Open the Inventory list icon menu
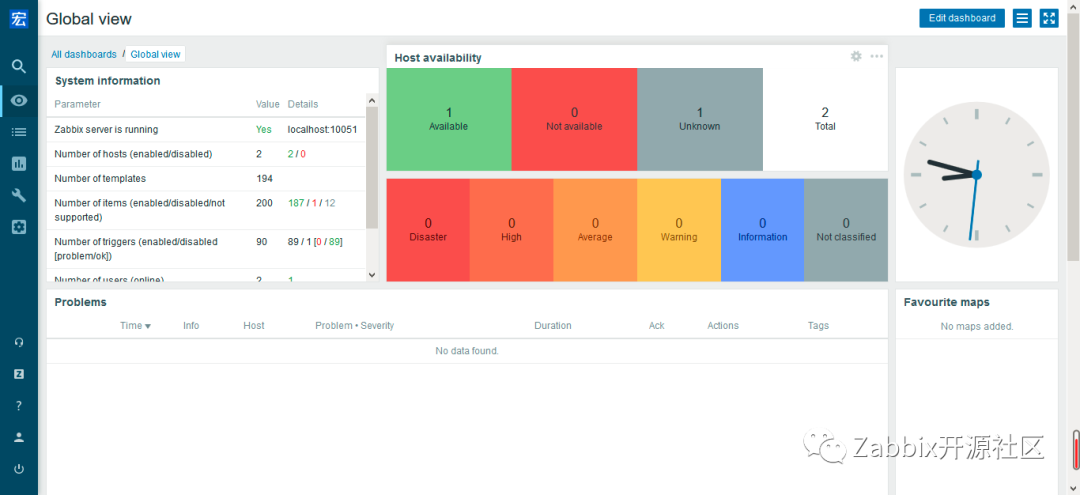This screenshot has height=495, width=1080. point(19,132)
